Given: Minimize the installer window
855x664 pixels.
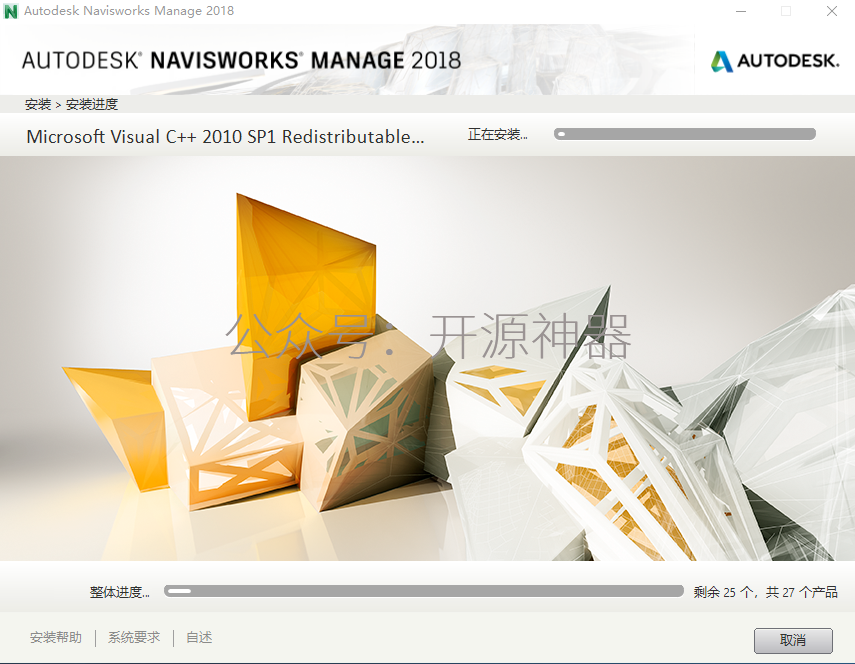Looking at the screenshot, I should [x=741, y=11].
